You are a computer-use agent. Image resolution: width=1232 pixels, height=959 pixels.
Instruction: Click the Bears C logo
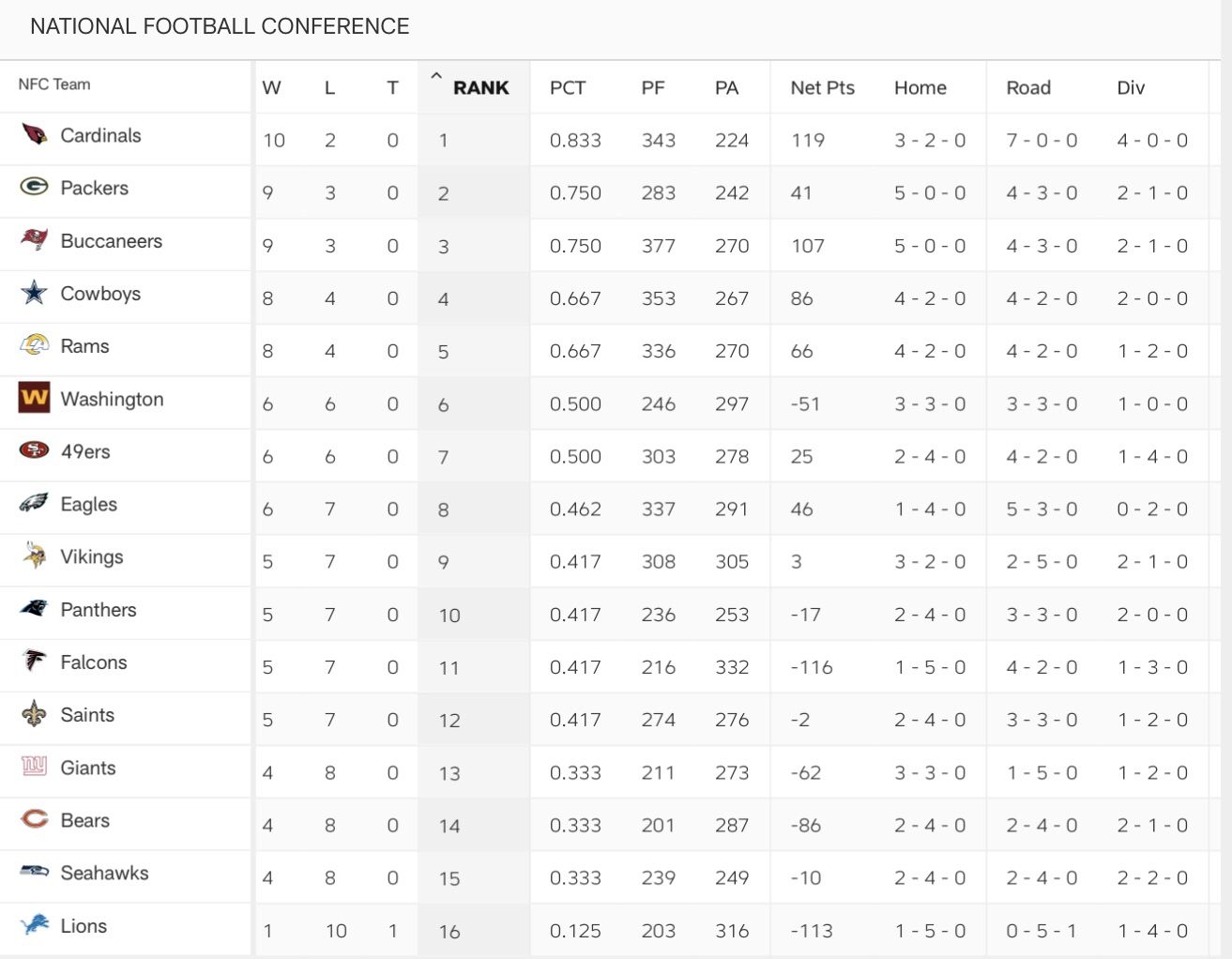pos(35,819)
